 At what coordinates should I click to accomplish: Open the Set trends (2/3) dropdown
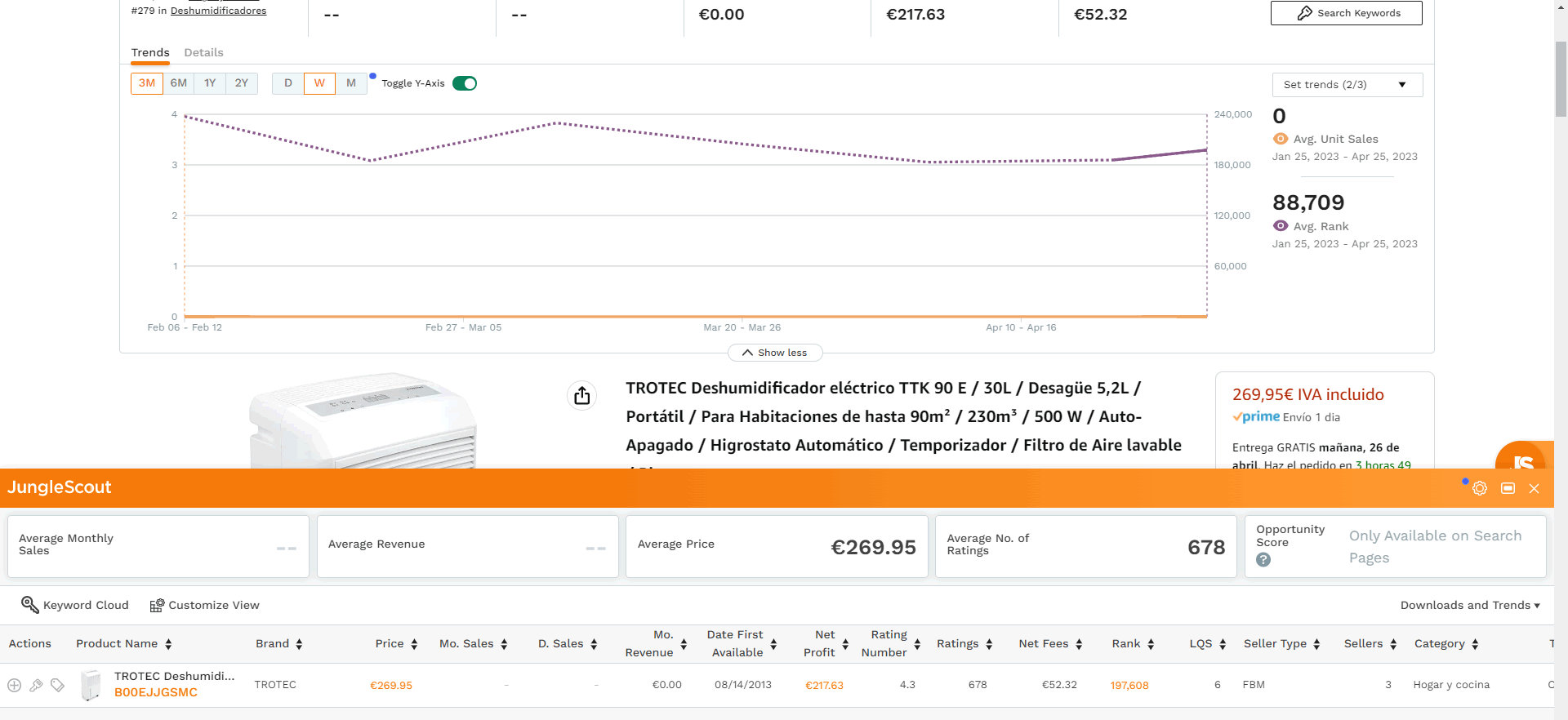(x=1347, y=85)
